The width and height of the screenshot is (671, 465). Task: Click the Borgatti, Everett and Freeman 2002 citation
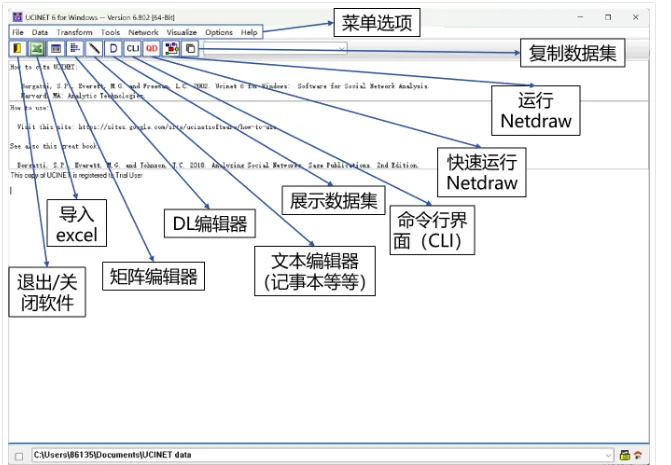coord(225,86)
